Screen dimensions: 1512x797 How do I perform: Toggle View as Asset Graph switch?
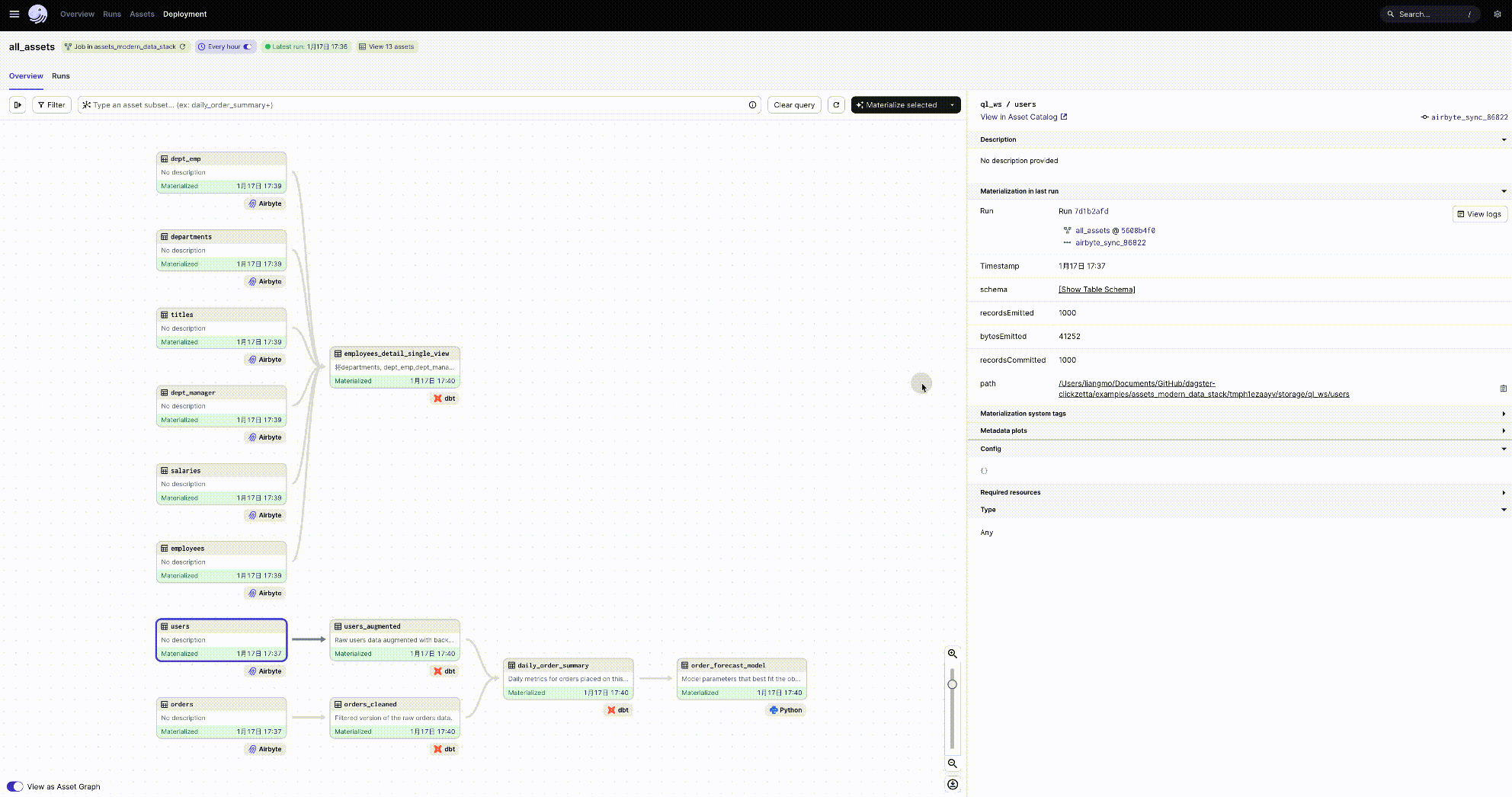[x=15, y=786]
